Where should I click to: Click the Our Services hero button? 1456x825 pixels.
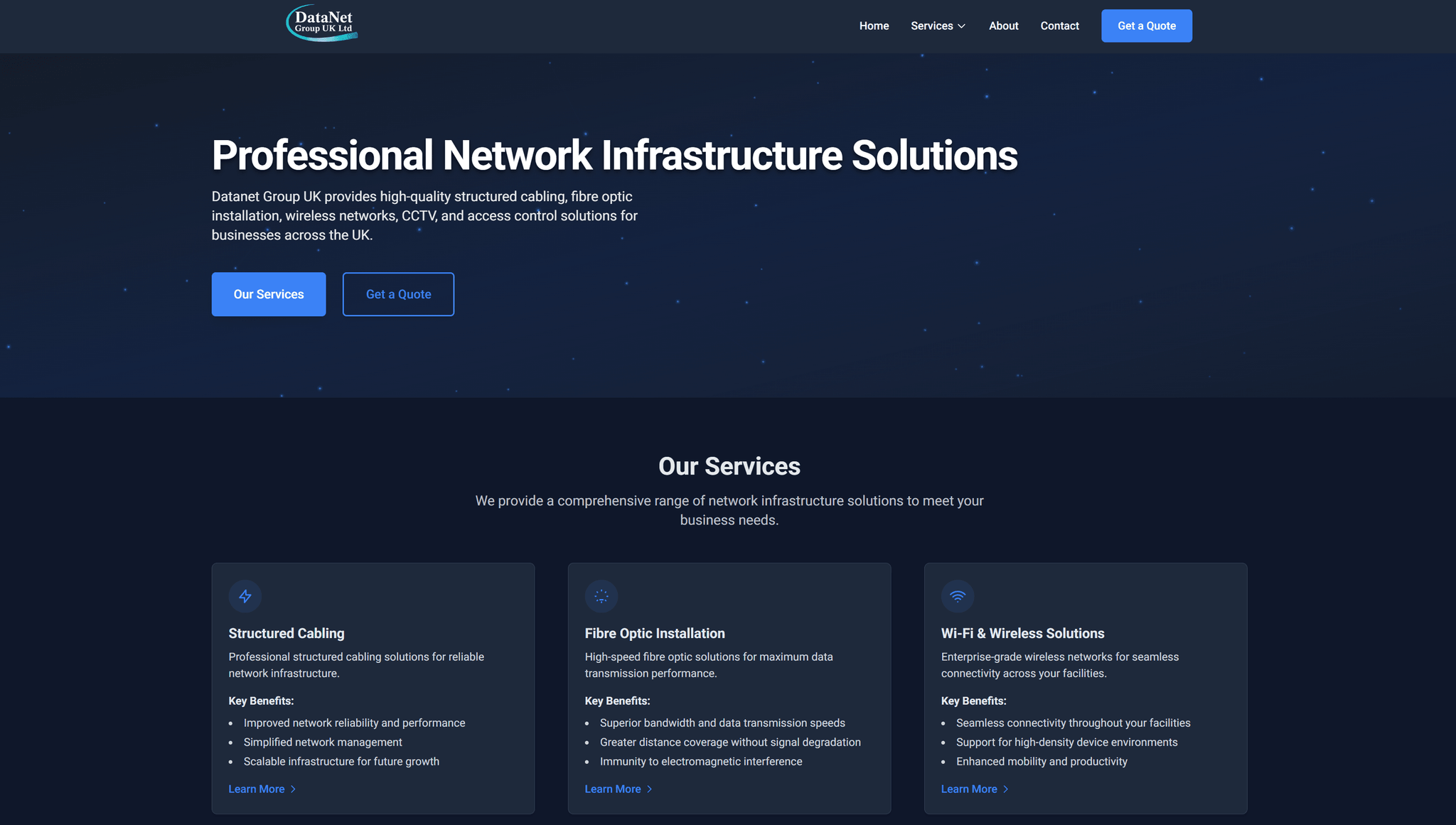[269, 294]
